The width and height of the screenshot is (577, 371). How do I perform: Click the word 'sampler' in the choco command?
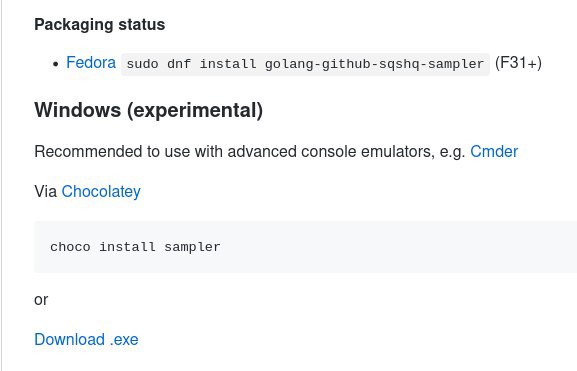tap(192, 247)
